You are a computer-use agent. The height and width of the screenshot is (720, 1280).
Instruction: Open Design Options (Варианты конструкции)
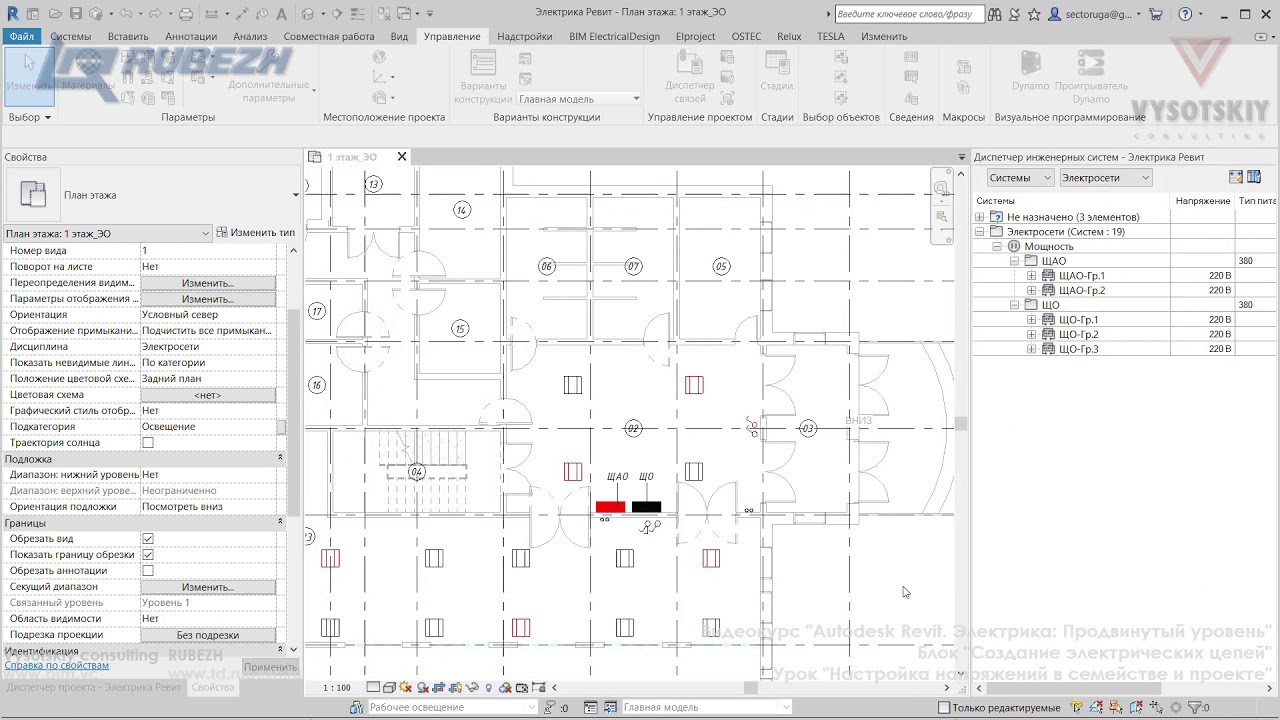coord(483,78)
